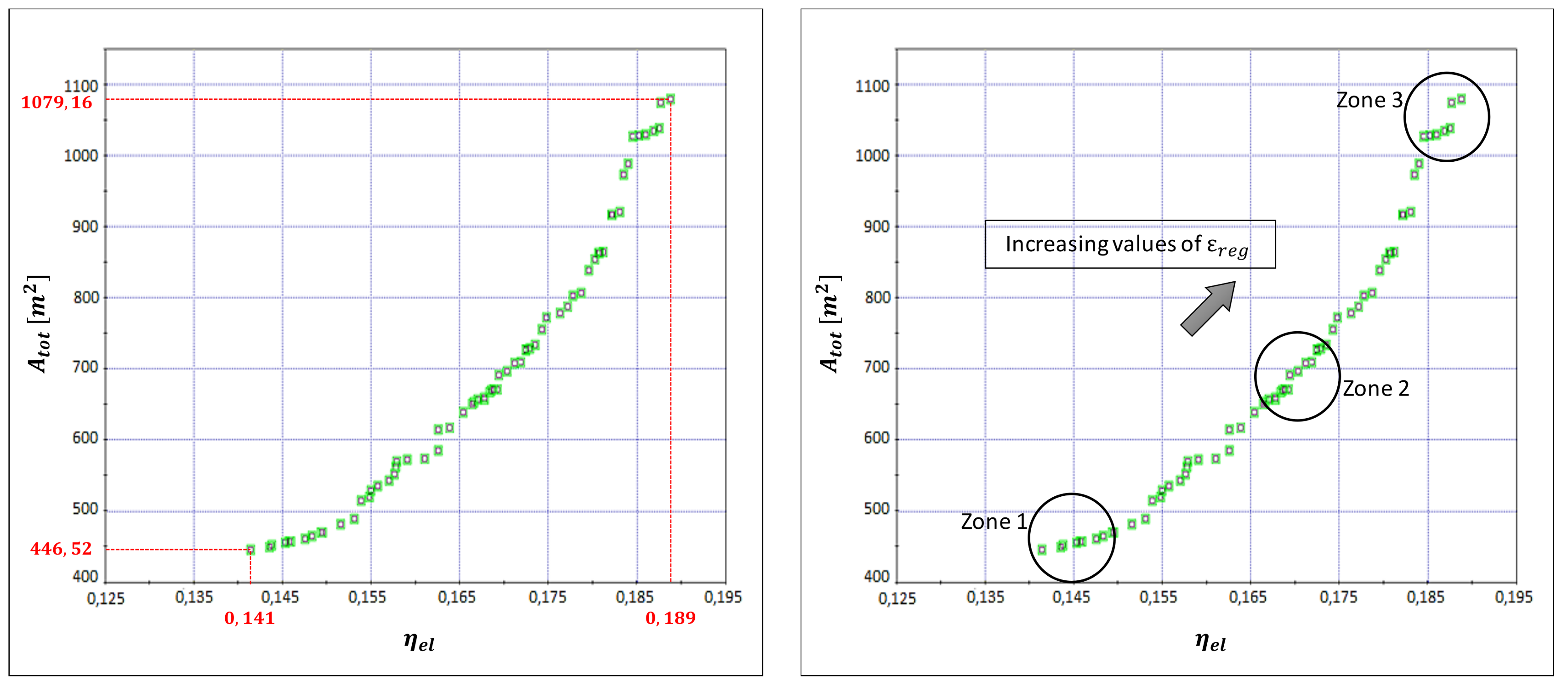Click the red 0,141 axis label
The image size is (1568, 686).
(x=250, y=618)
